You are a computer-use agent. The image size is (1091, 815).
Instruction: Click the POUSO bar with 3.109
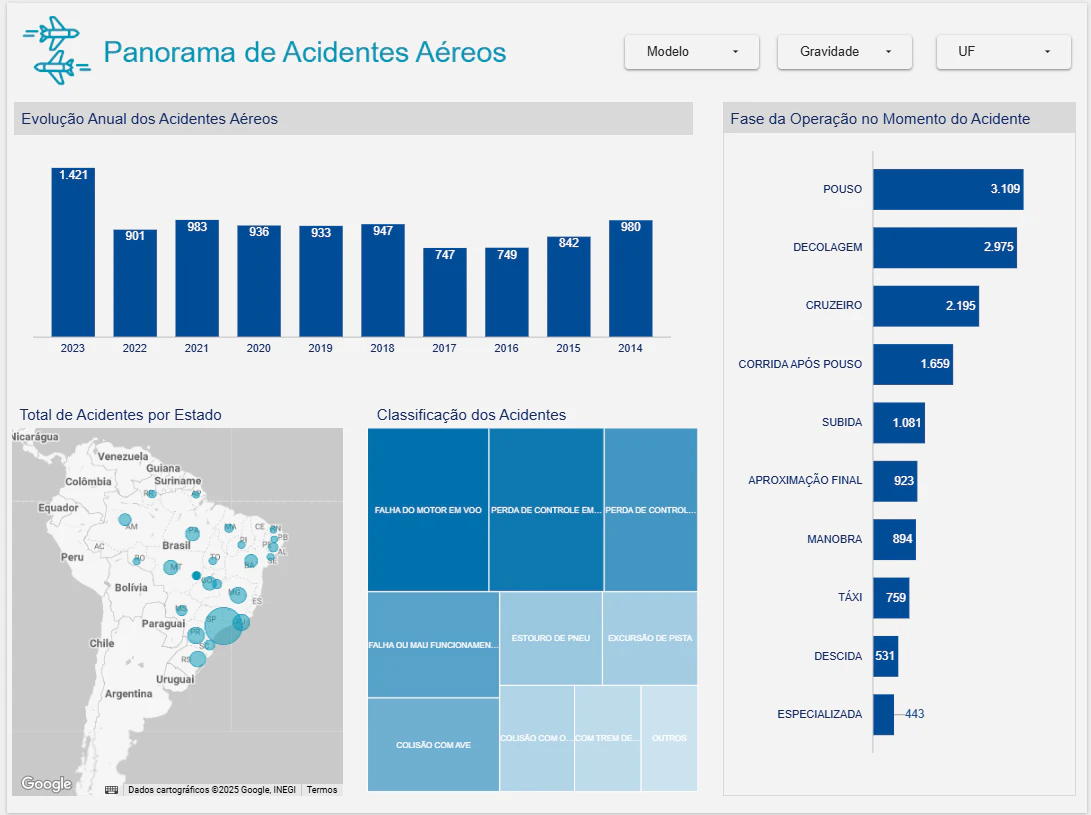[x=948, y=189]
